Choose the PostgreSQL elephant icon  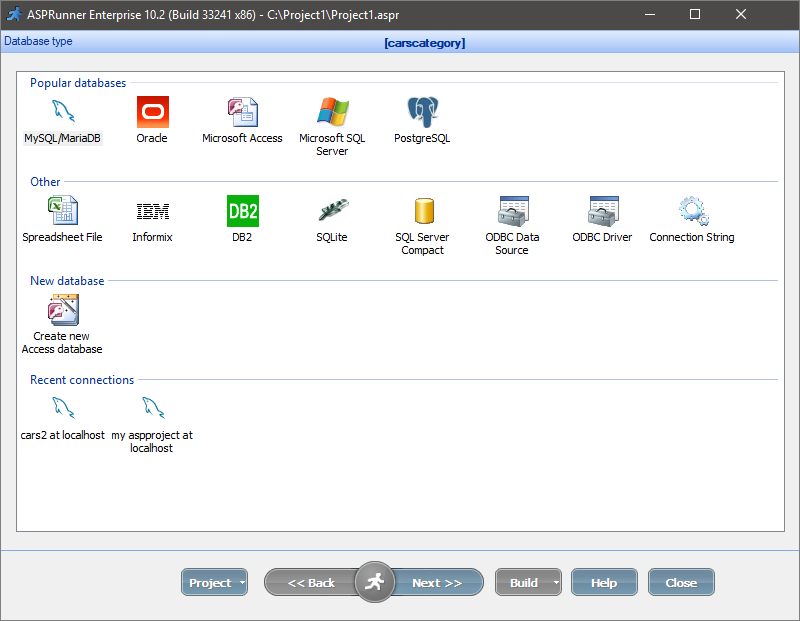click(x=422, y=112)
